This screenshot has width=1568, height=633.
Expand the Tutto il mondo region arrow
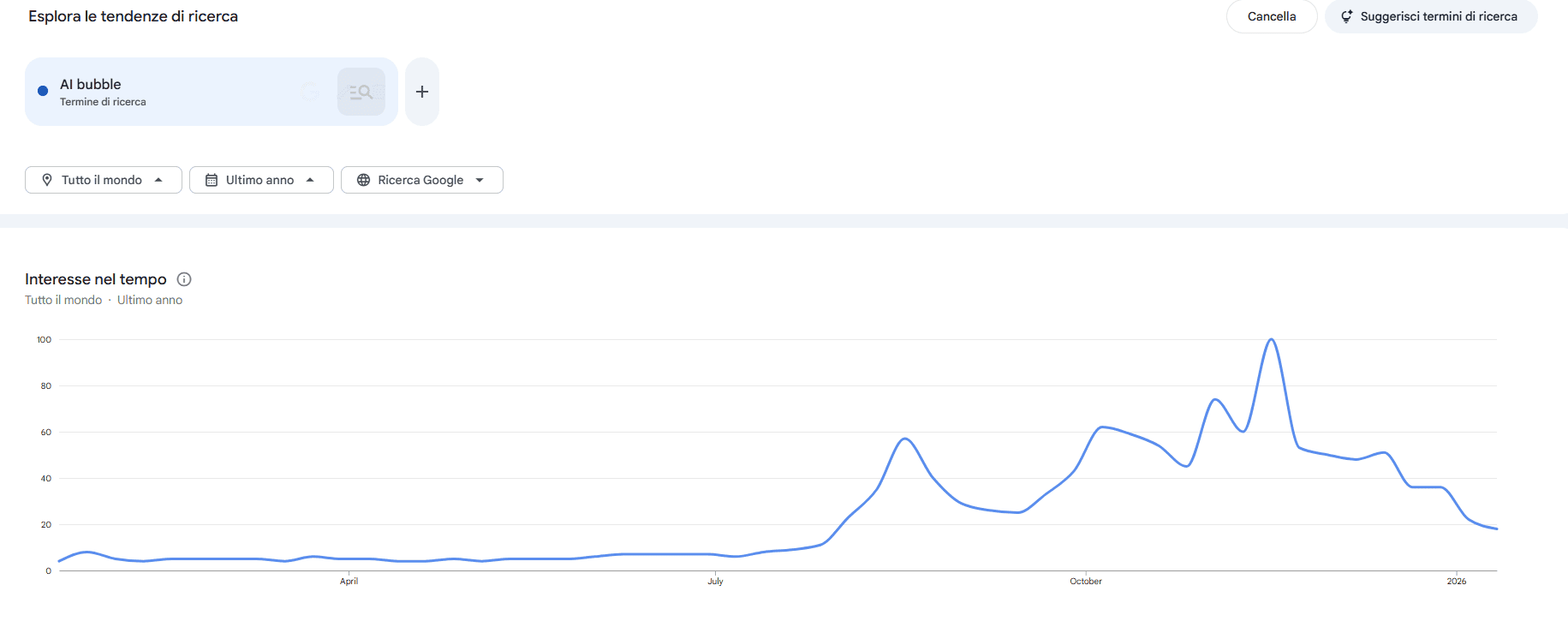[x=158, y=180]
